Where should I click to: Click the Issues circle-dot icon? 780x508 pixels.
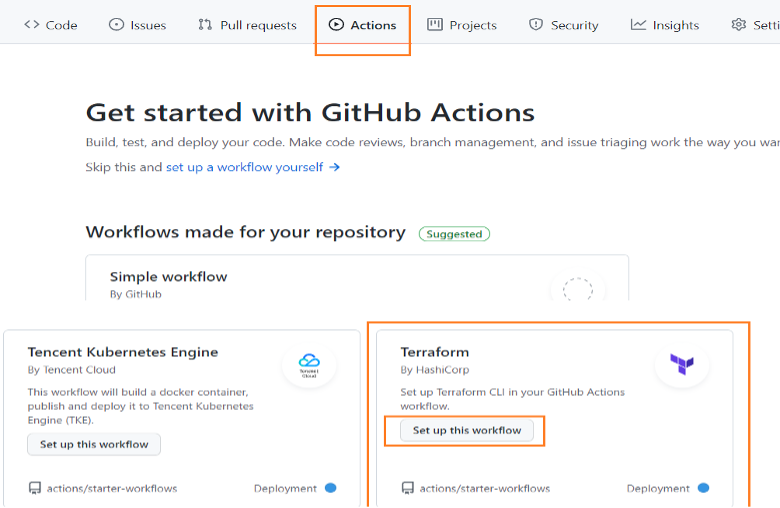tap(116, 24)
